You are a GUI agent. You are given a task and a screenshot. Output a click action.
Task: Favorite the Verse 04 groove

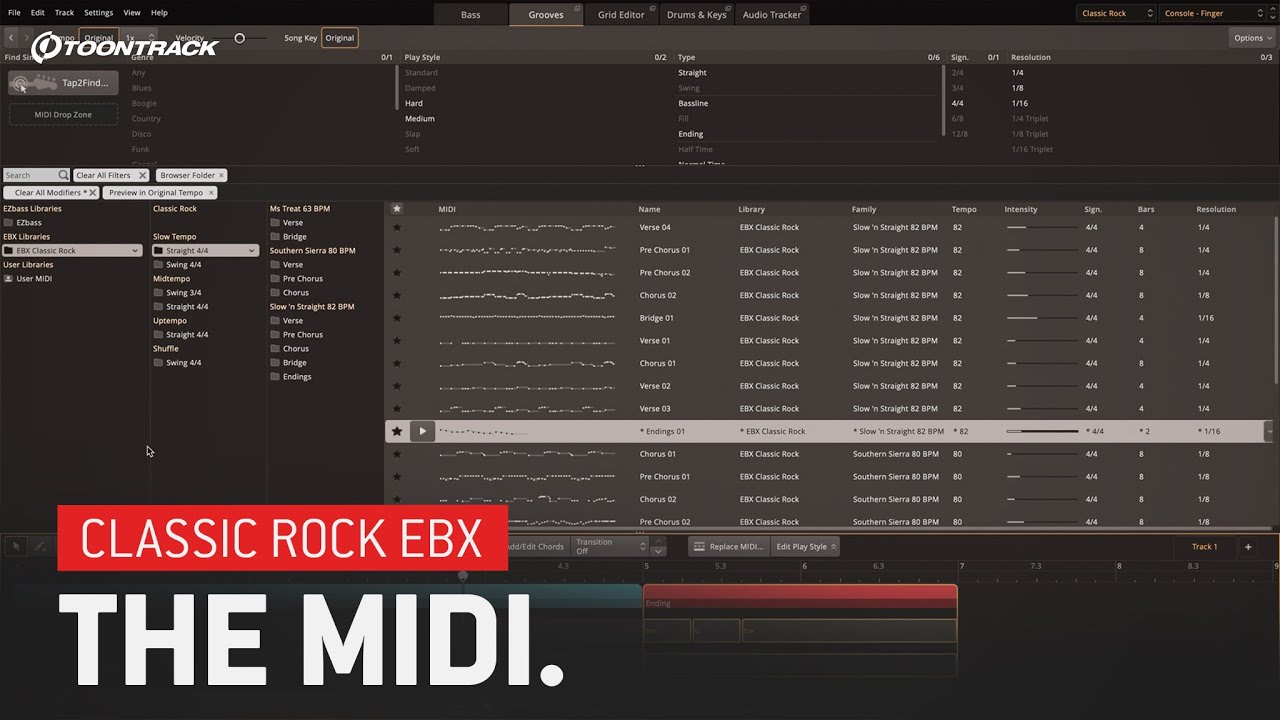[x=397, y=227]
